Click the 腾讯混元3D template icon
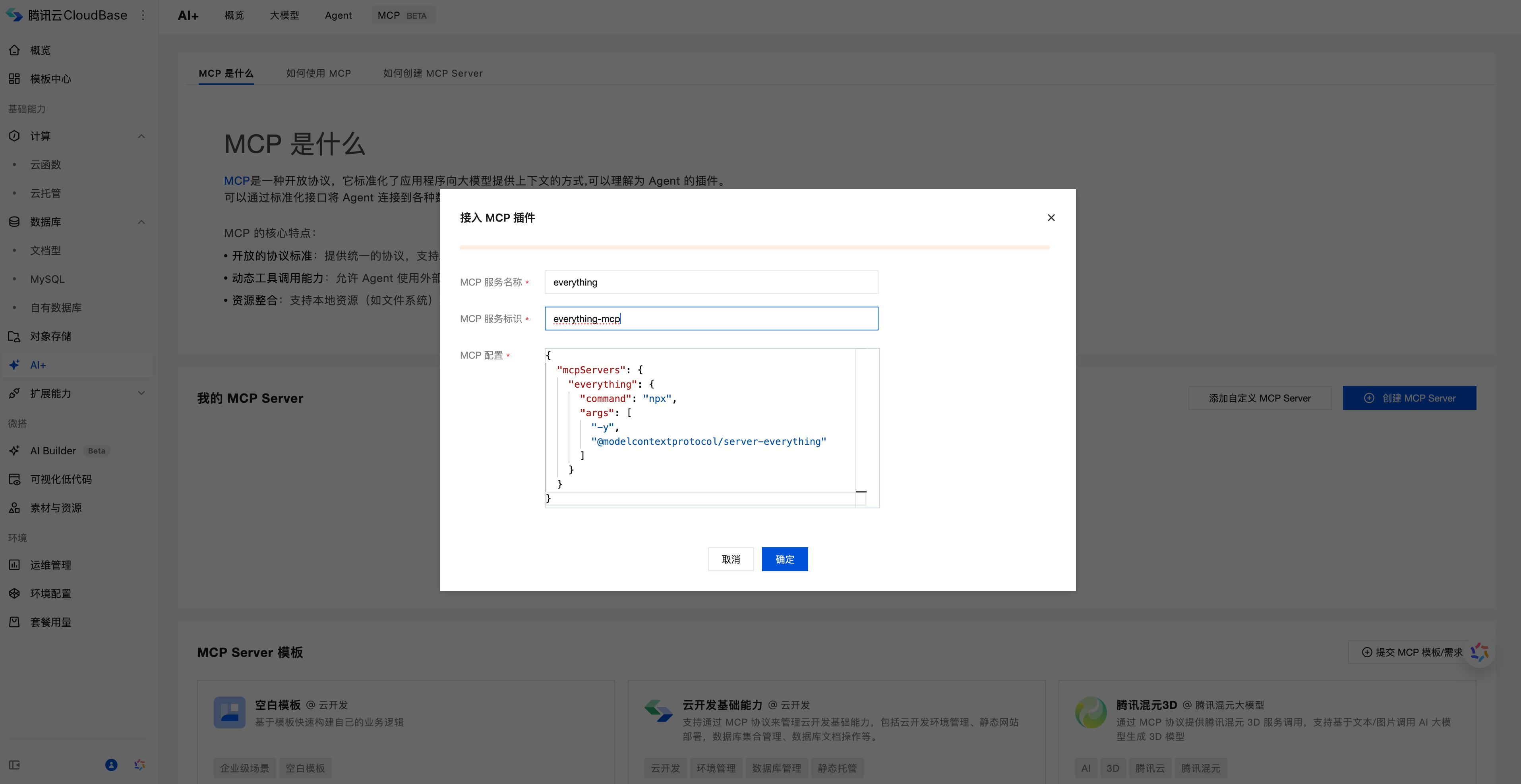Viewport: 1521px width, 784px height. [1091, 713]
